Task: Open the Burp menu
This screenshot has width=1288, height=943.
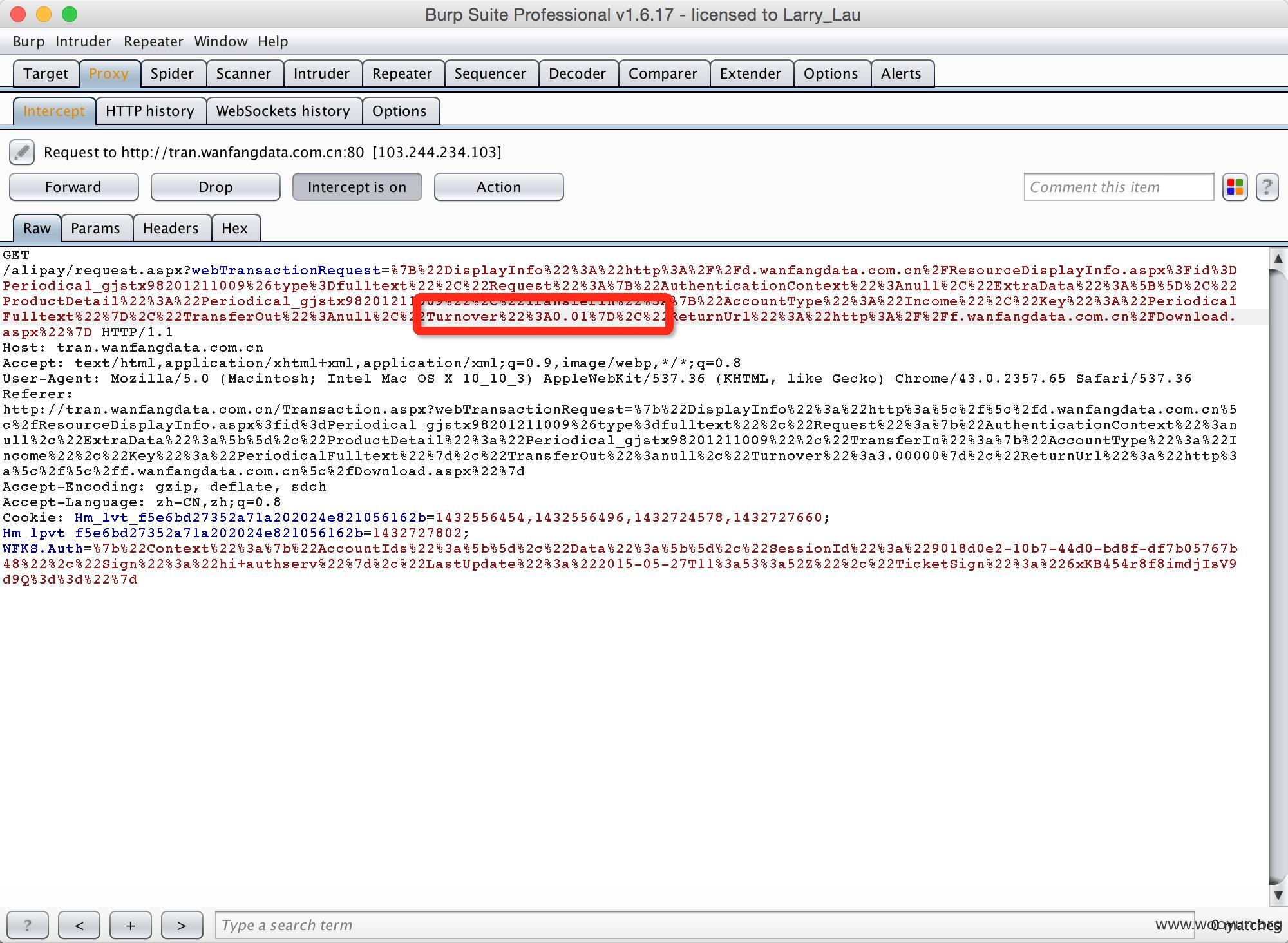Action: pyautogui.click(x=29, y=41)
